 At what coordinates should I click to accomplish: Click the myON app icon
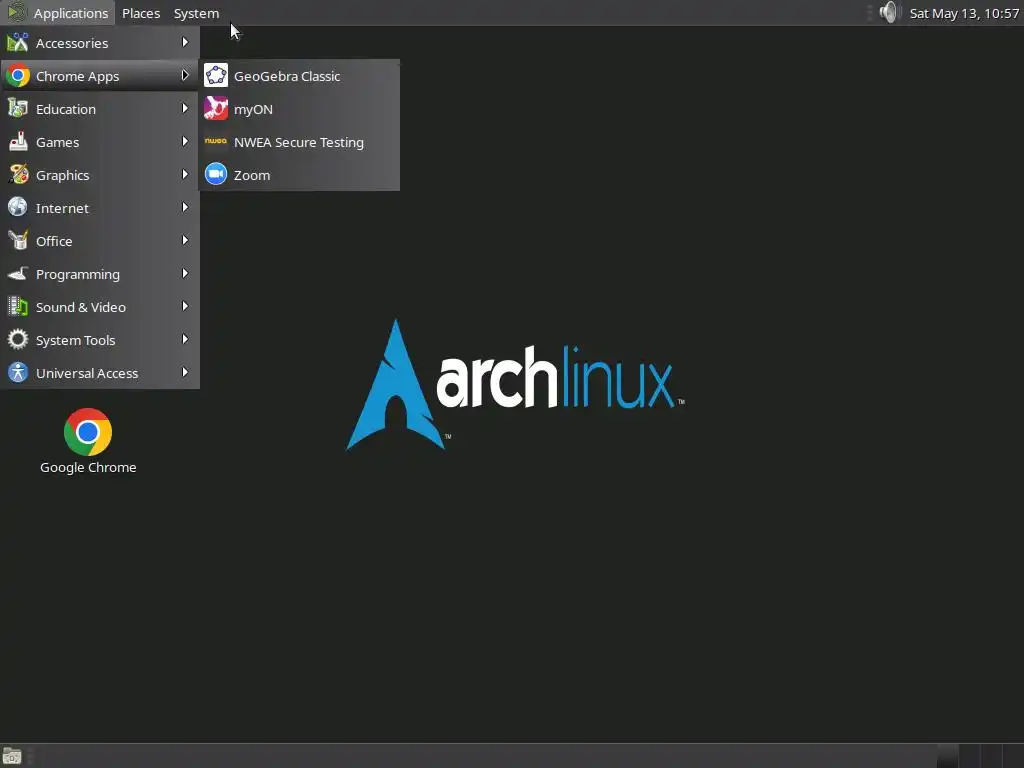(216, 109)
